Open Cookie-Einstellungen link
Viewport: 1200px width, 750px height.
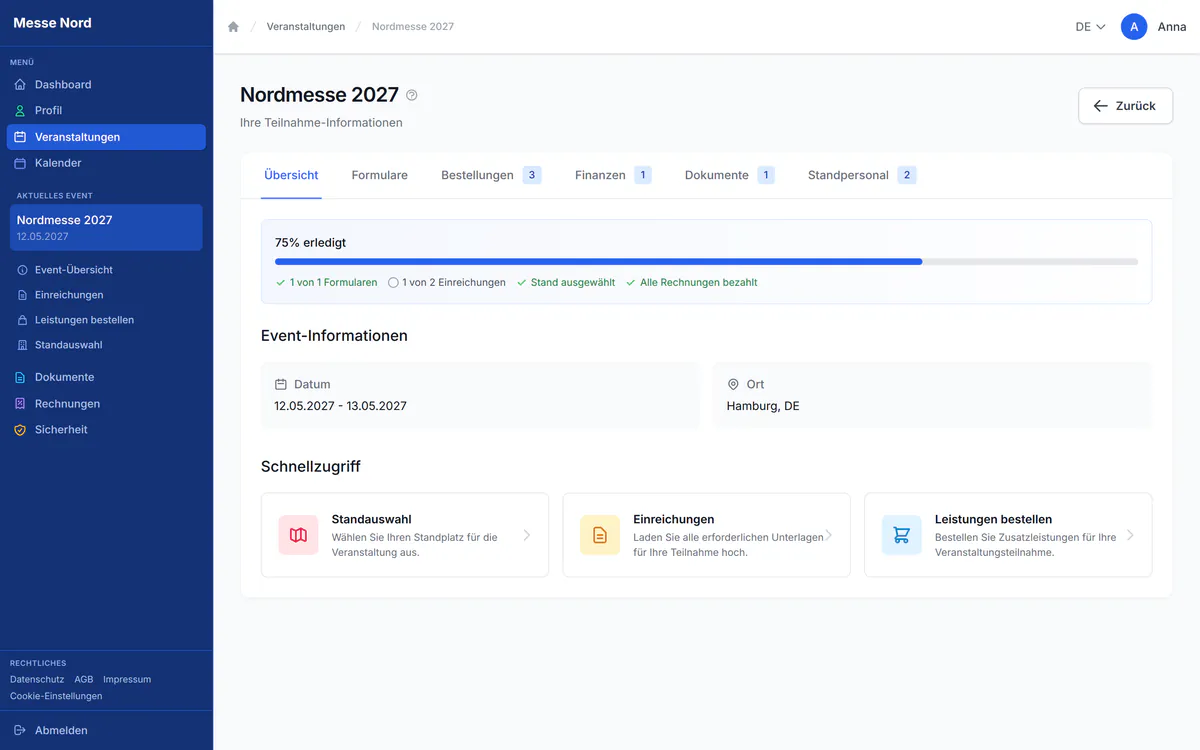(x=56, y=696)
